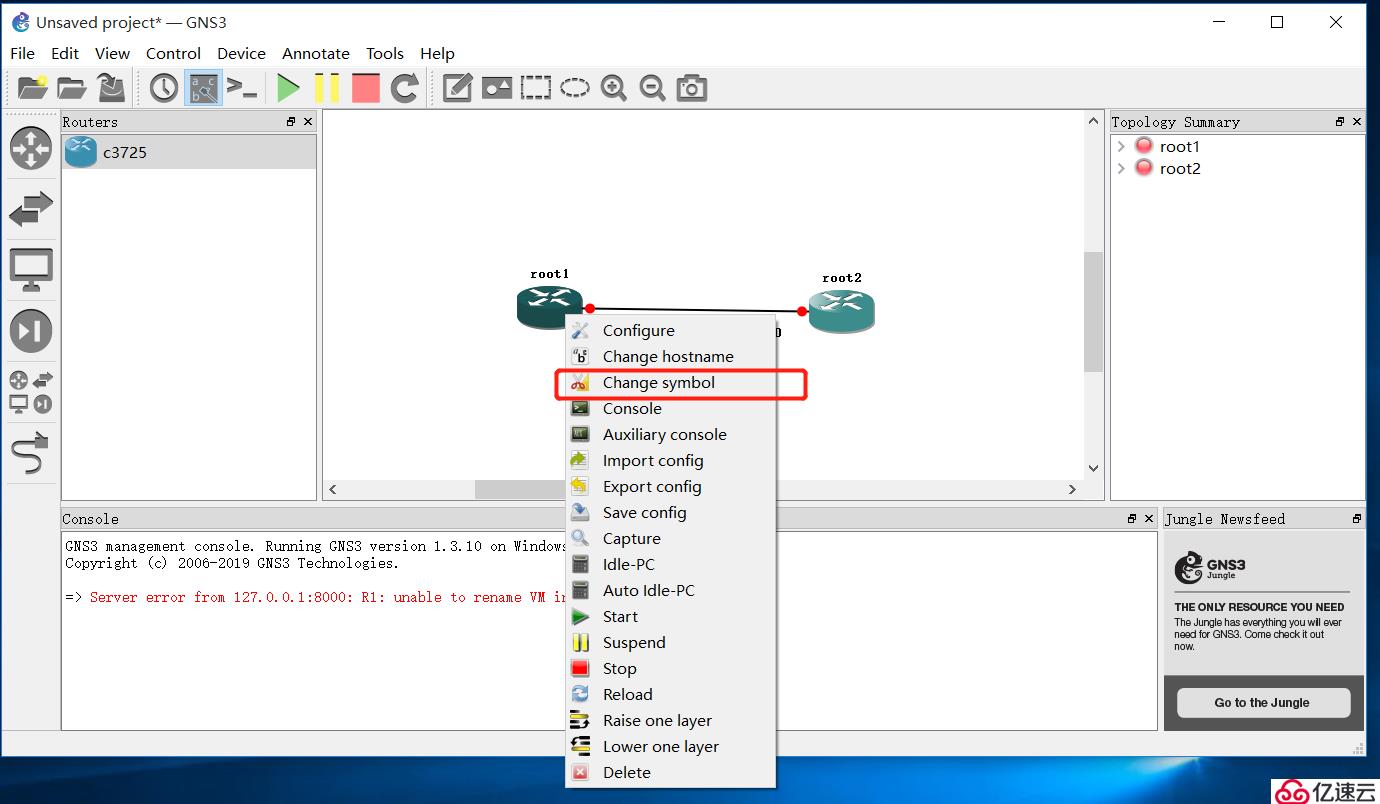Float the Topology Summary panel
The image size is (1380, 804).
(1340, 122)
